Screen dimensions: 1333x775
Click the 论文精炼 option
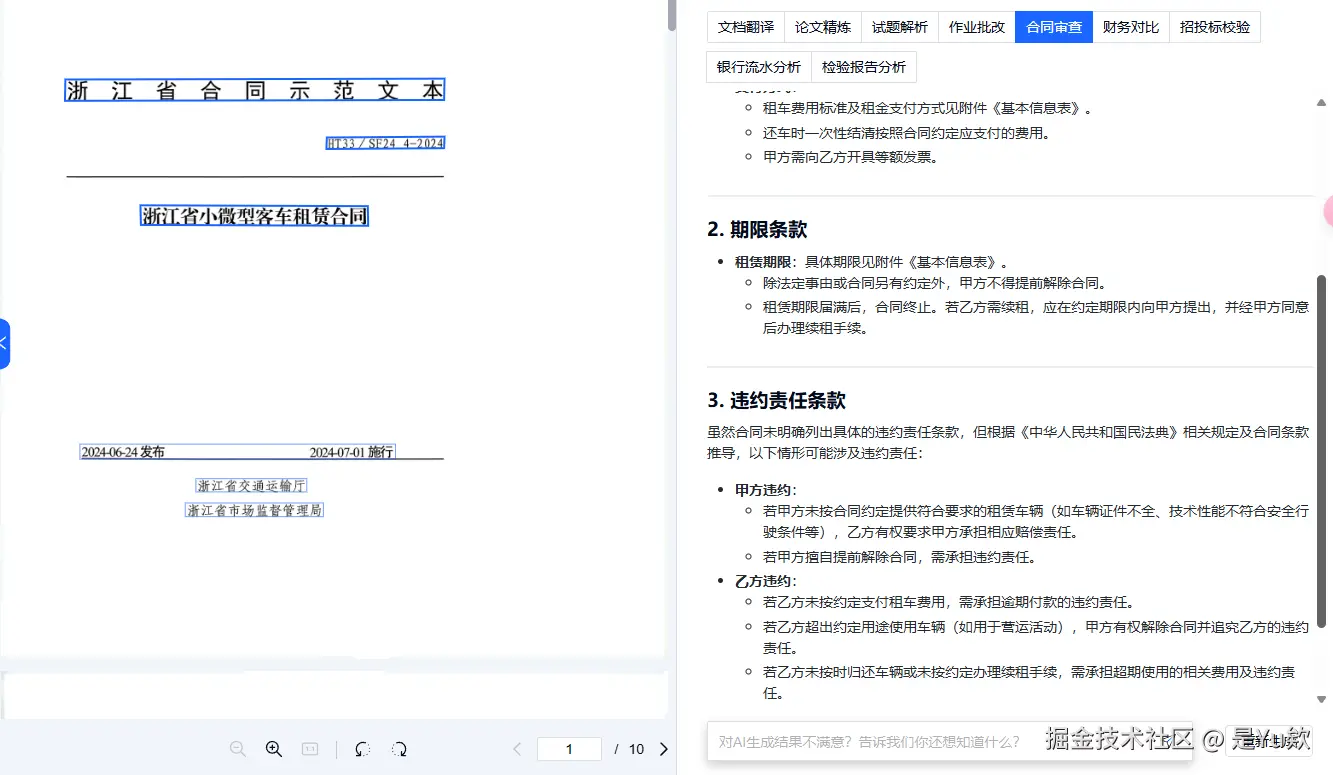(x=822, y=27)
